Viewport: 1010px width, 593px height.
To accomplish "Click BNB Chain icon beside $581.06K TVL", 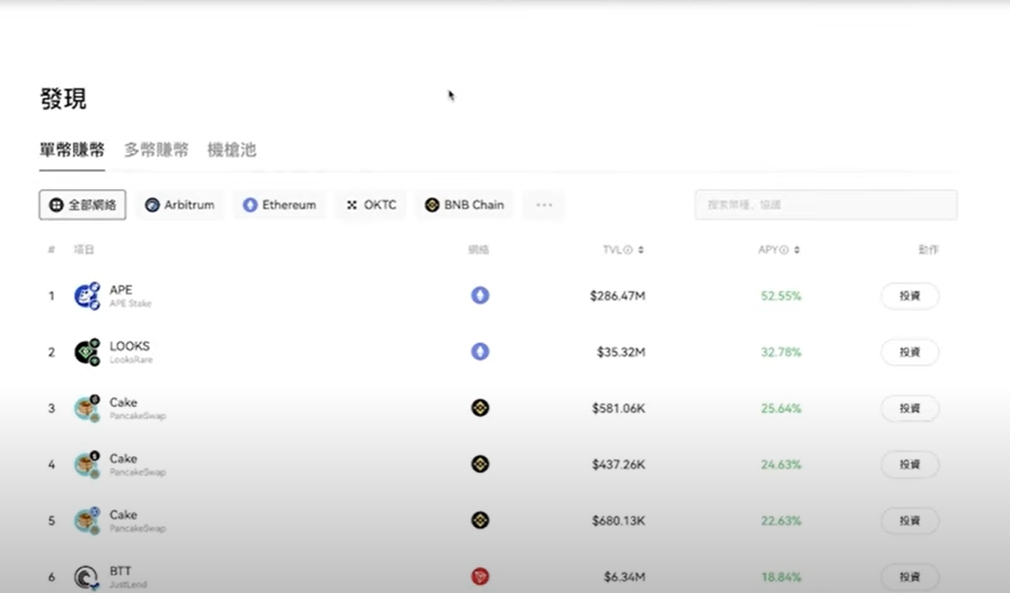I will tap(480, 408).
